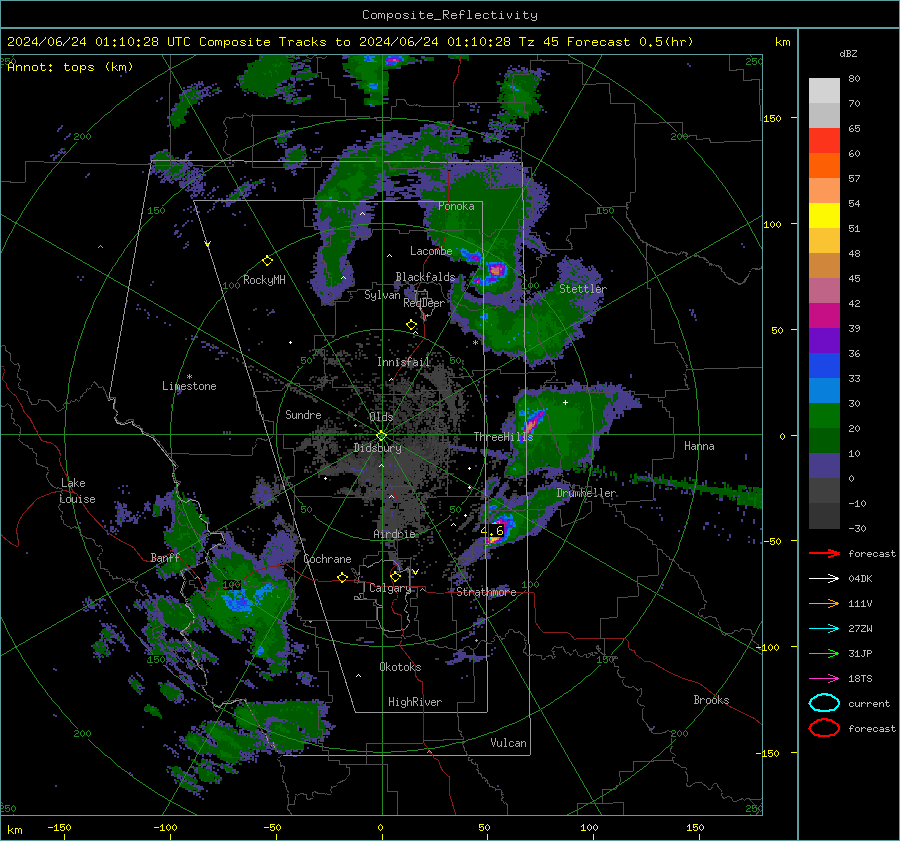Click the Drumheller town label

(587, 493)
